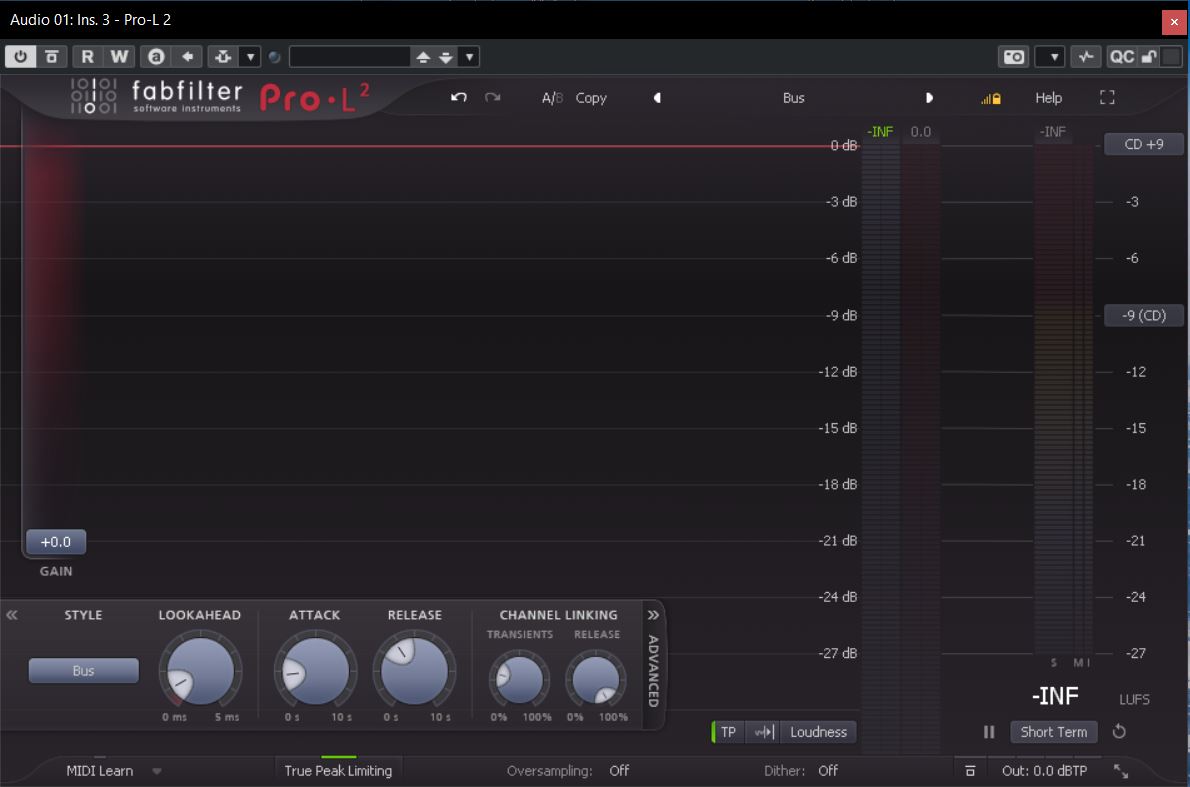Screen dimensions: 1190x787
Task: Click the Channel Linking Release knob
Action: pos(596,679)
